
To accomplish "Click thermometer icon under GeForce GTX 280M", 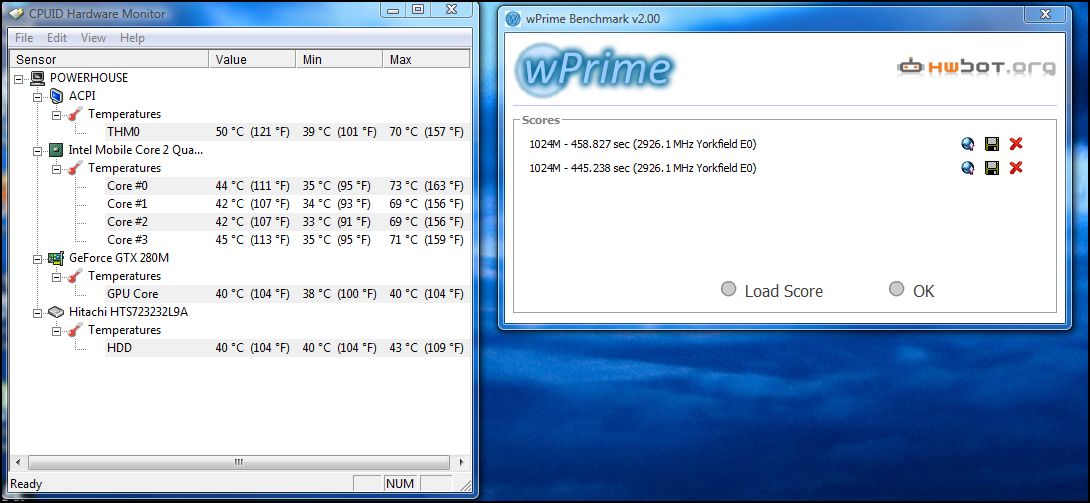I will pyautogui.click(x=75, y=276).
